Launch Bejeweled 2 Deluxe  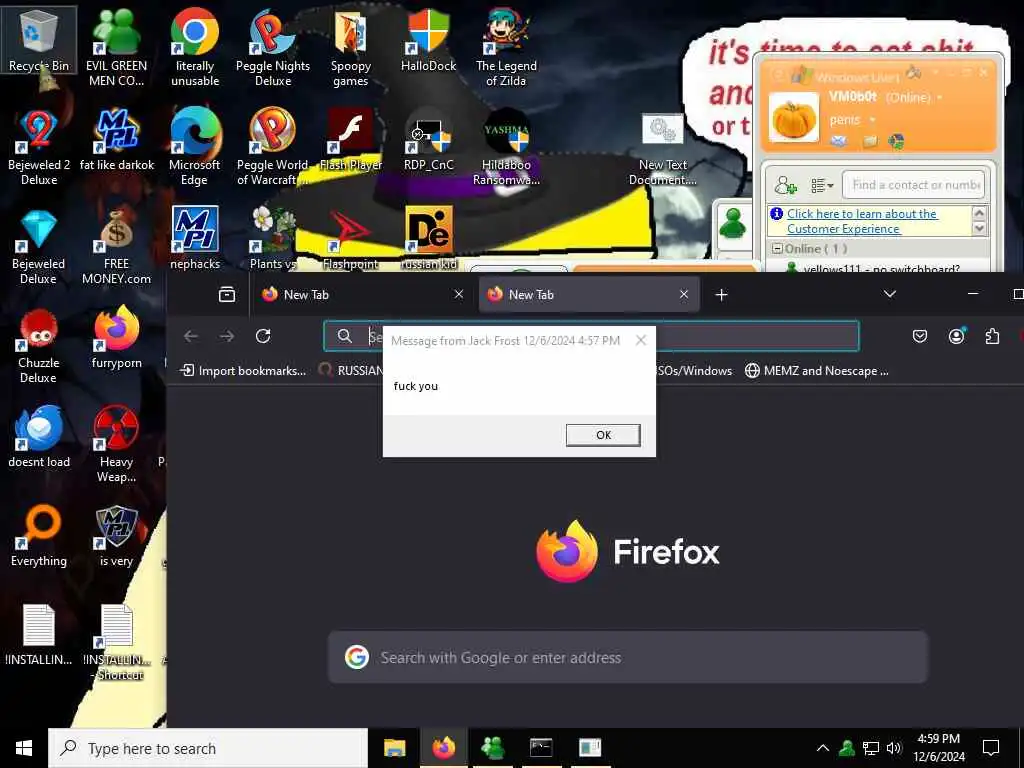tap(39, 146)
